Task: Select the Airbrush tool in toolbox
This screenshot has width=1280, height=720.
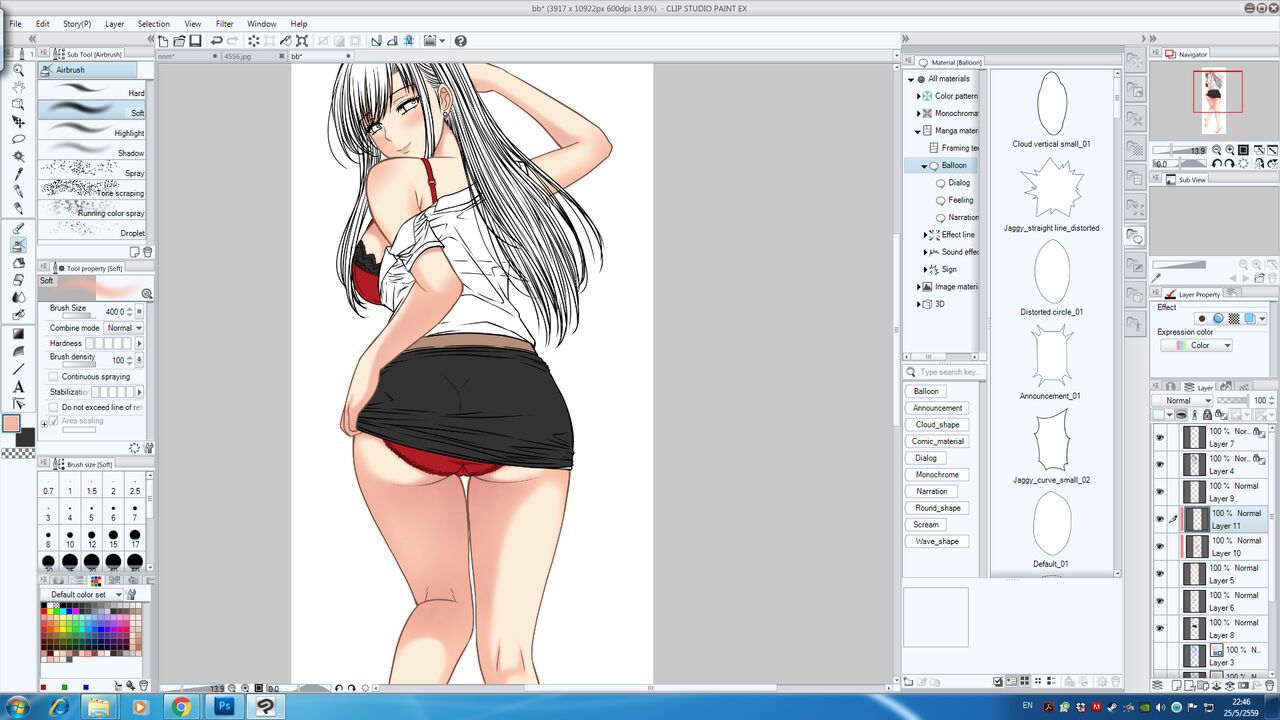Action: tap(18, 245)
